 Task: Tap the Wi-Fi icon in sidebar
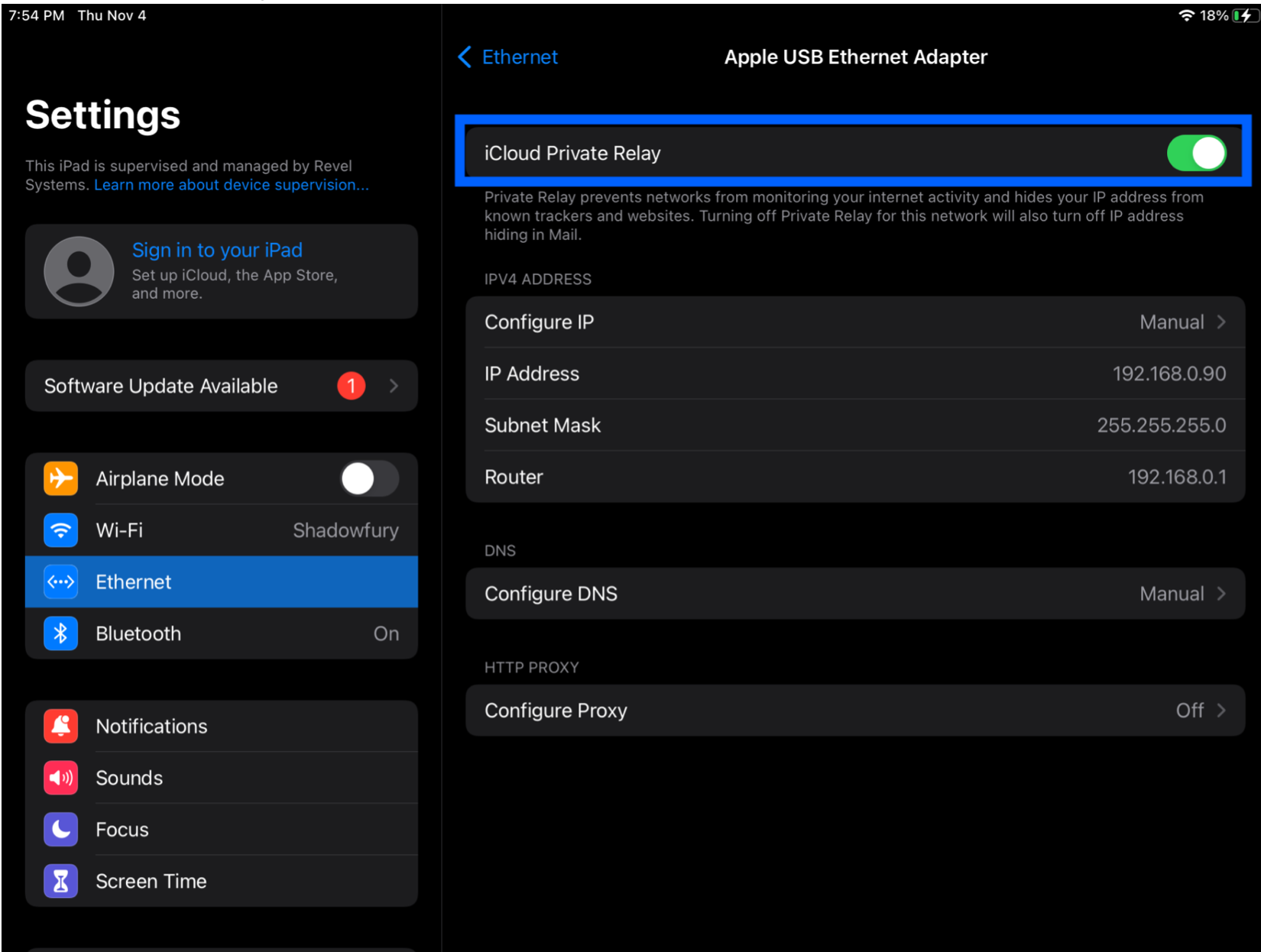[x=60, y=530]
